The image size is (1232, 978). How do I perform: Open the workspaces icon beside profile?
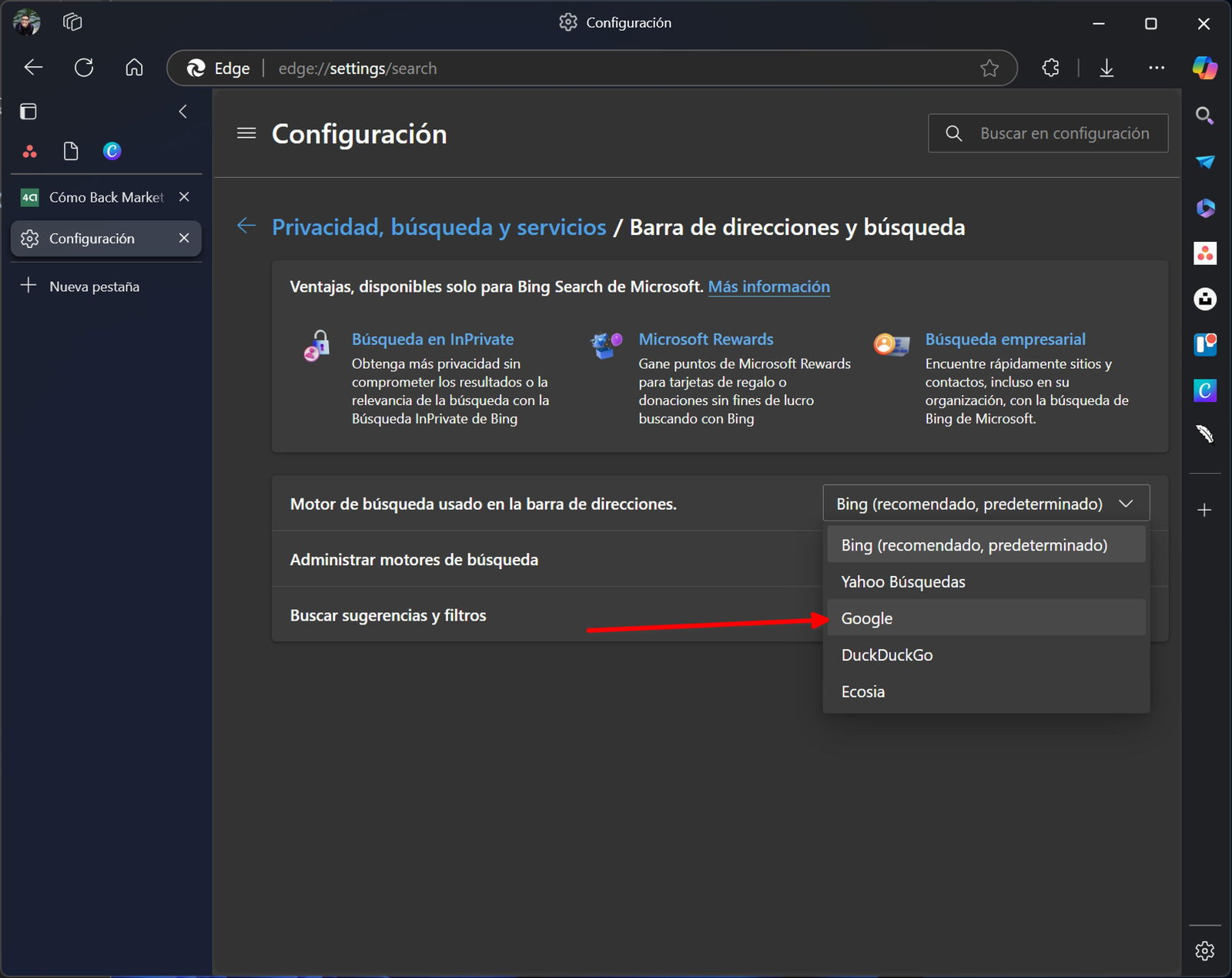click(x=72, y=22)
